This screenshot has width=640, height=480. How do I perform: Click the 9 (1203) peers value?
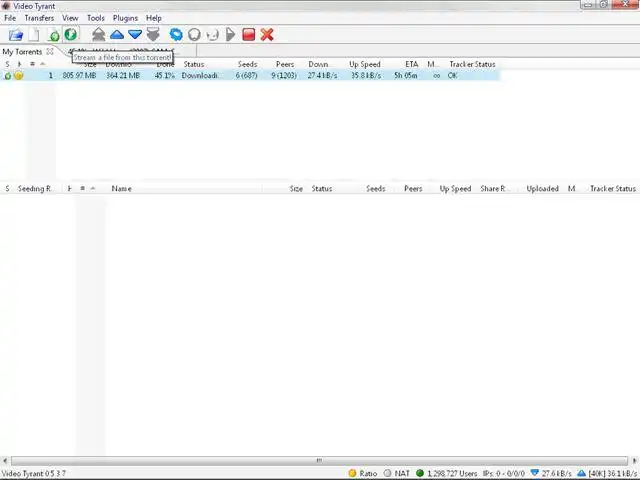point(284,76)
